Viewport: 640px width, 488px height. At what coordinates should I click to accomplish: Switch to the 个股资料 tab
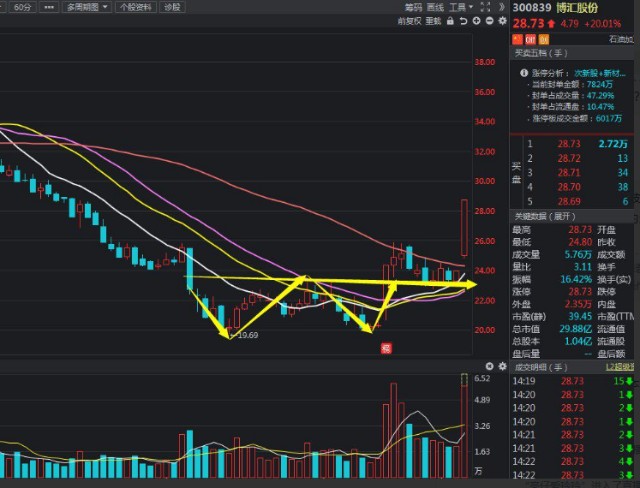[136, 7]
